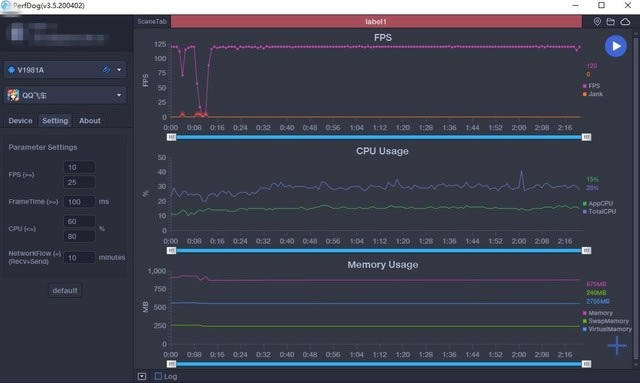The image size is (640, 383).
Task: Click the FPS threshold field showing 25
Action: (79, 182)
